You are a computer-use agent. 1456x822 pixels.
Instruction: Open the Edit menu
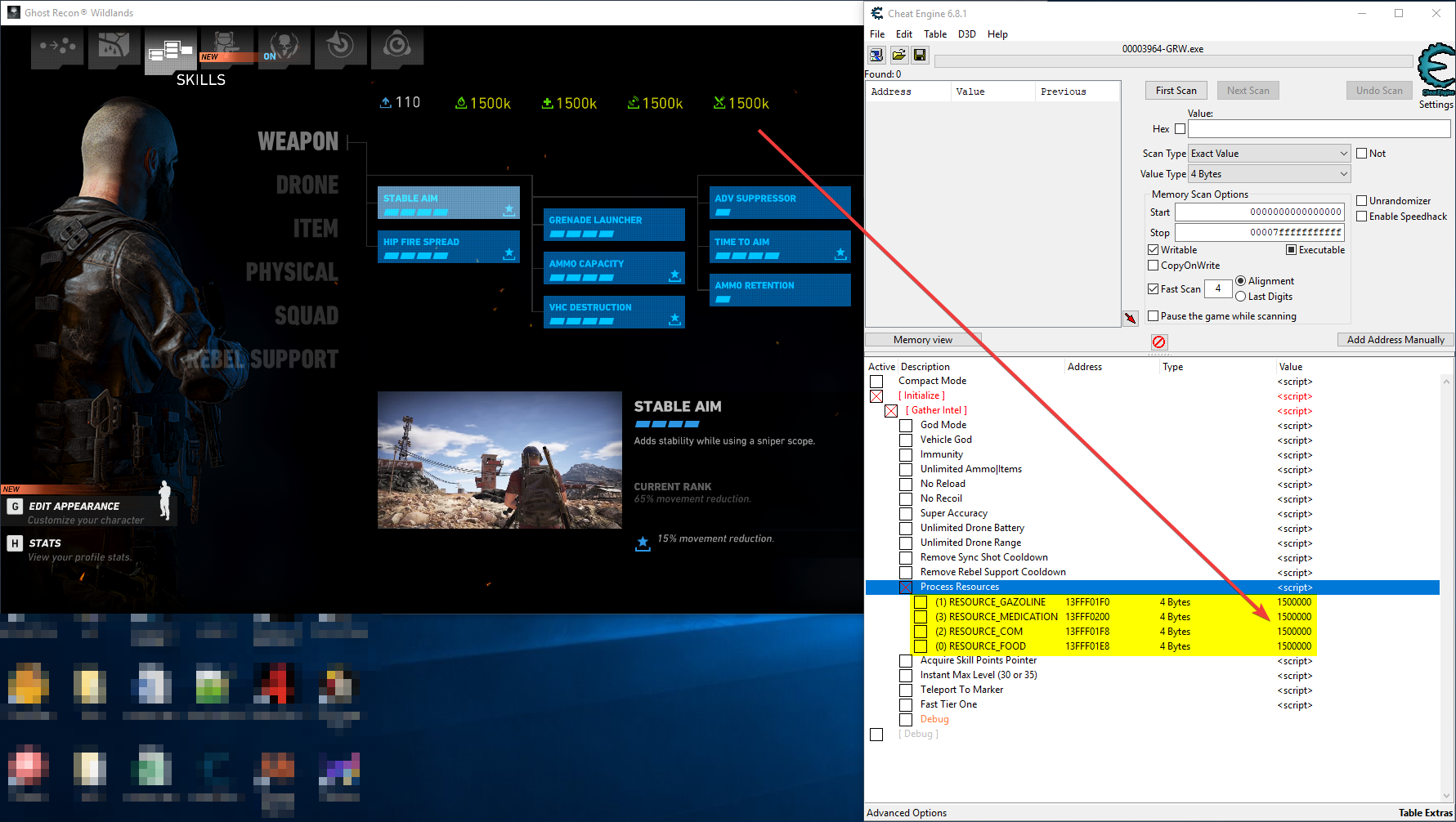point(904,34)
